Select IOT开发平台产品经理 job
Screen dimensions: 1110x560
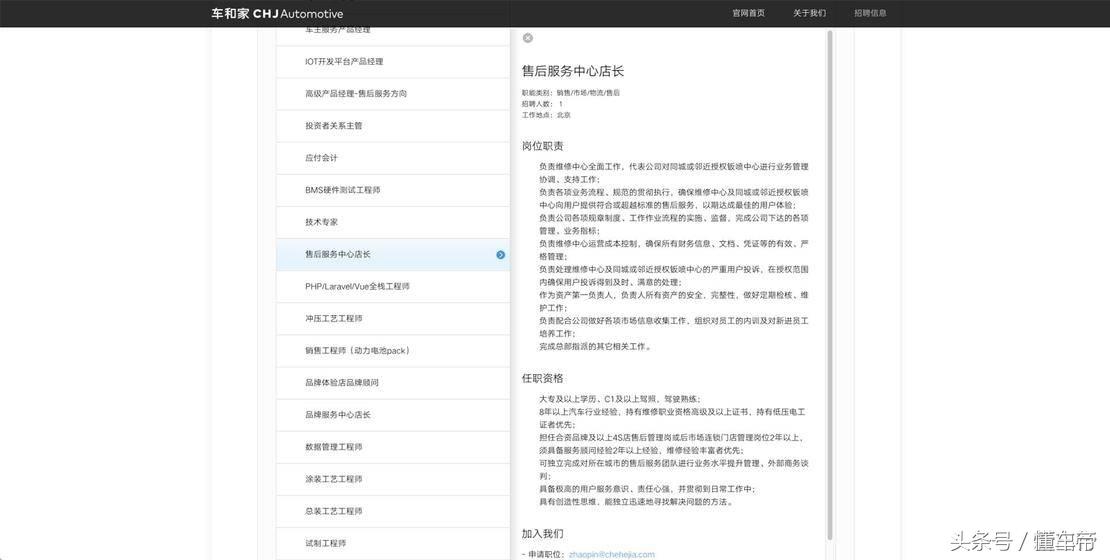coord(393,62)
